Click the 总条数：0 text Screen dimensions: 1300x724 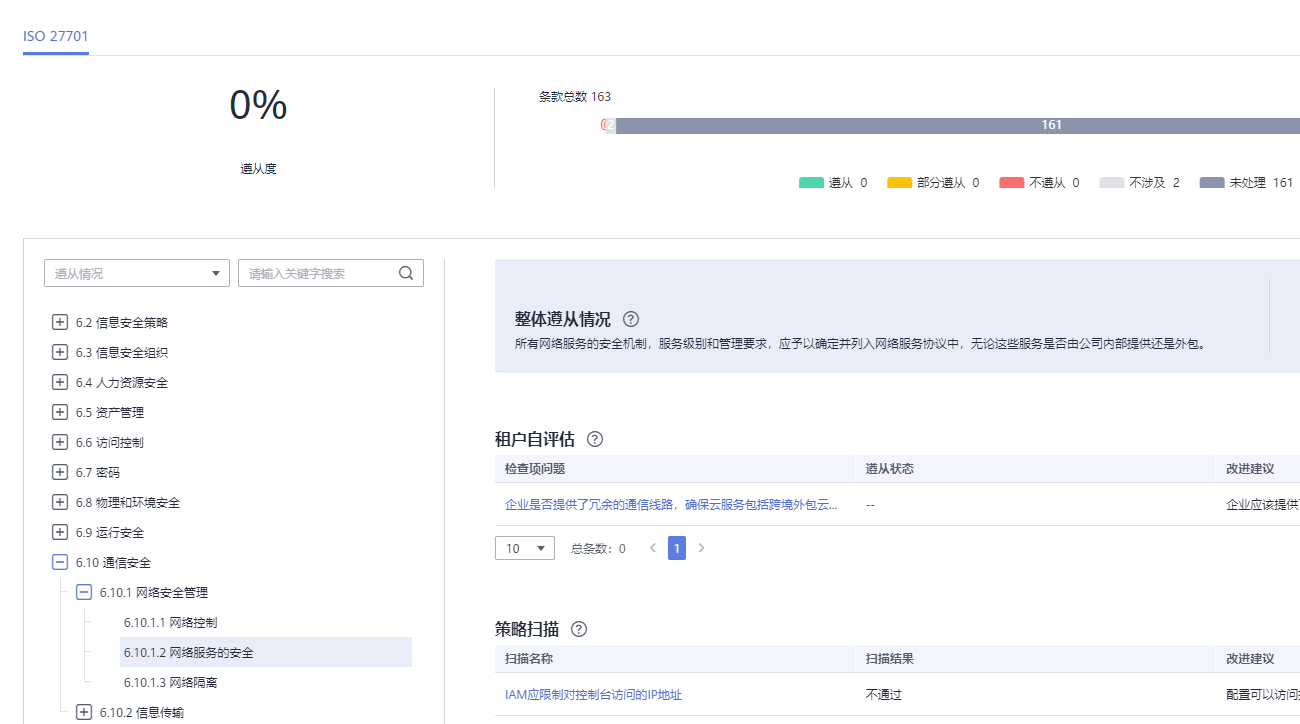tap(598, 548)
